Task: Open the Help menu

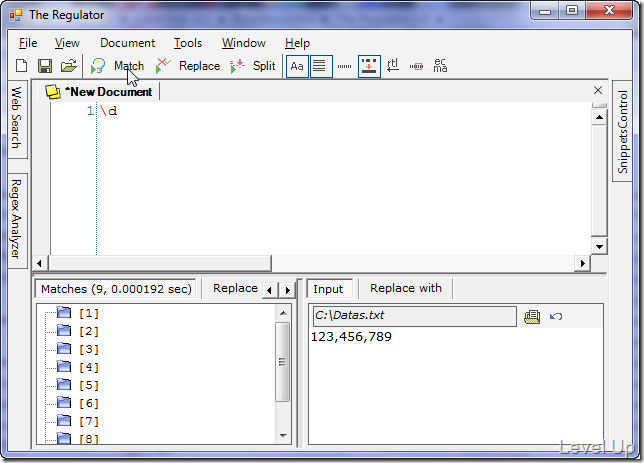Action: pos(297,43)
